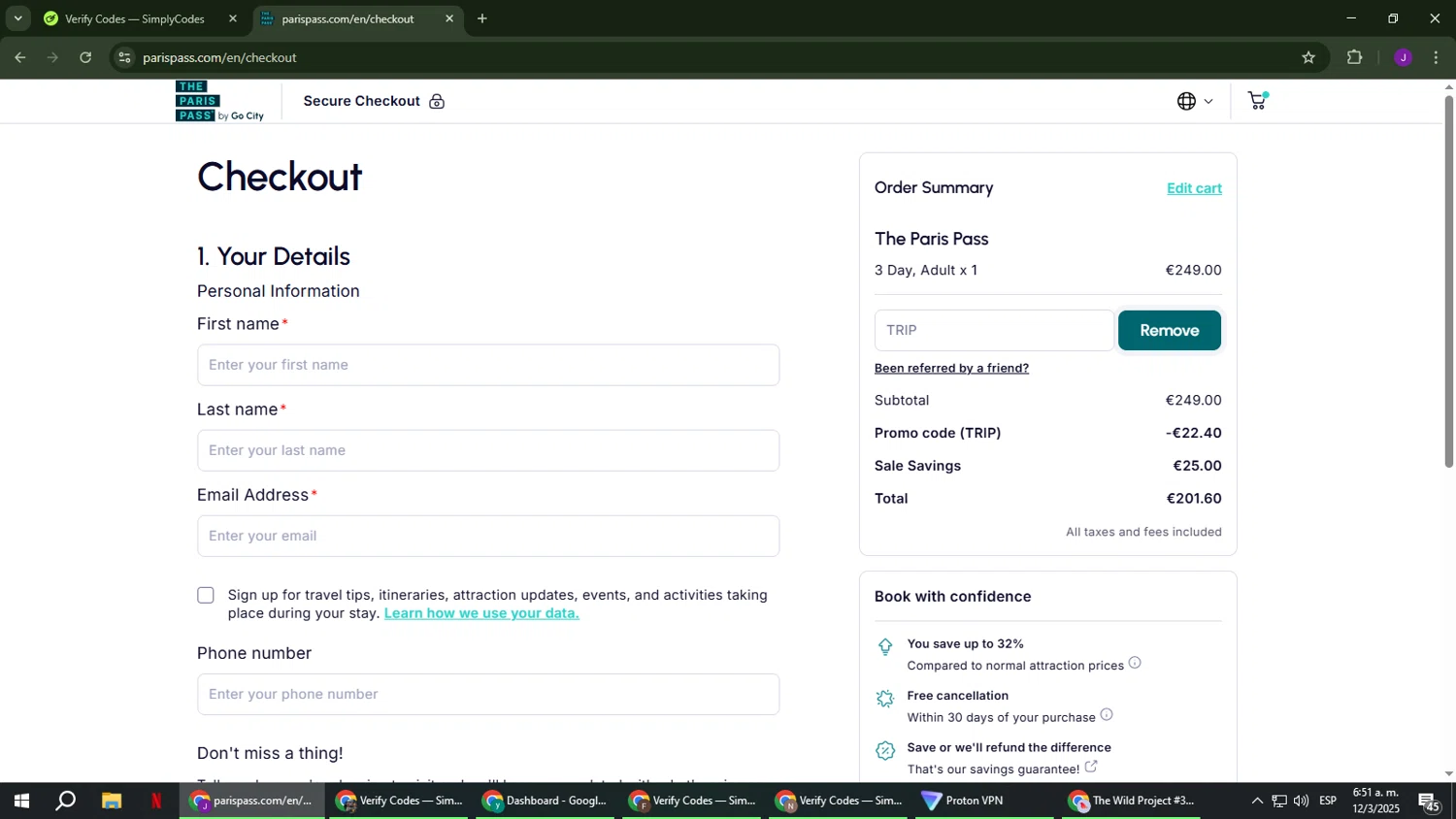Expand the tab search dropdown arrow
The image size is (1456, 819).
click(x=17, y=18)
